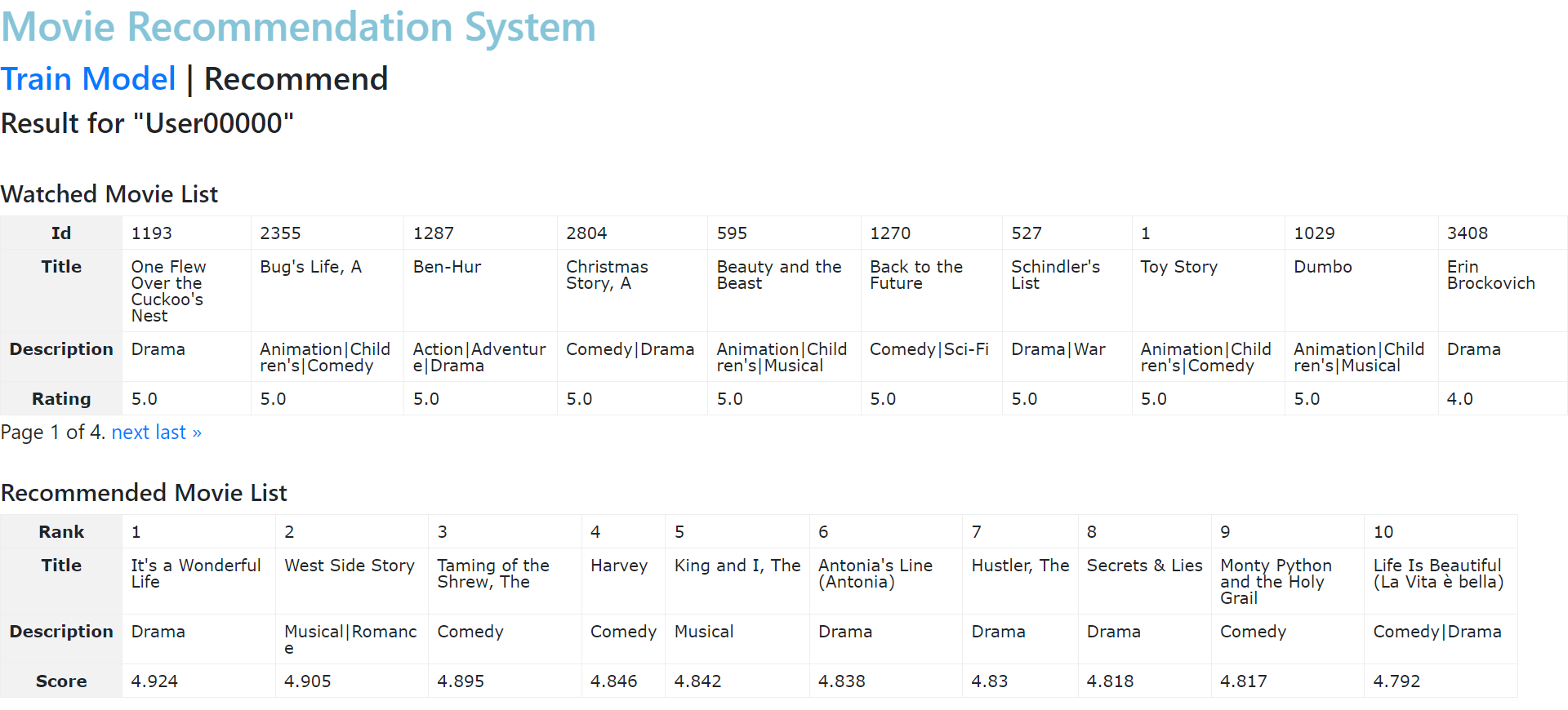Open the Train Model link
The width and height of the screenshot is (1568, 710).
tap(88, 79)
